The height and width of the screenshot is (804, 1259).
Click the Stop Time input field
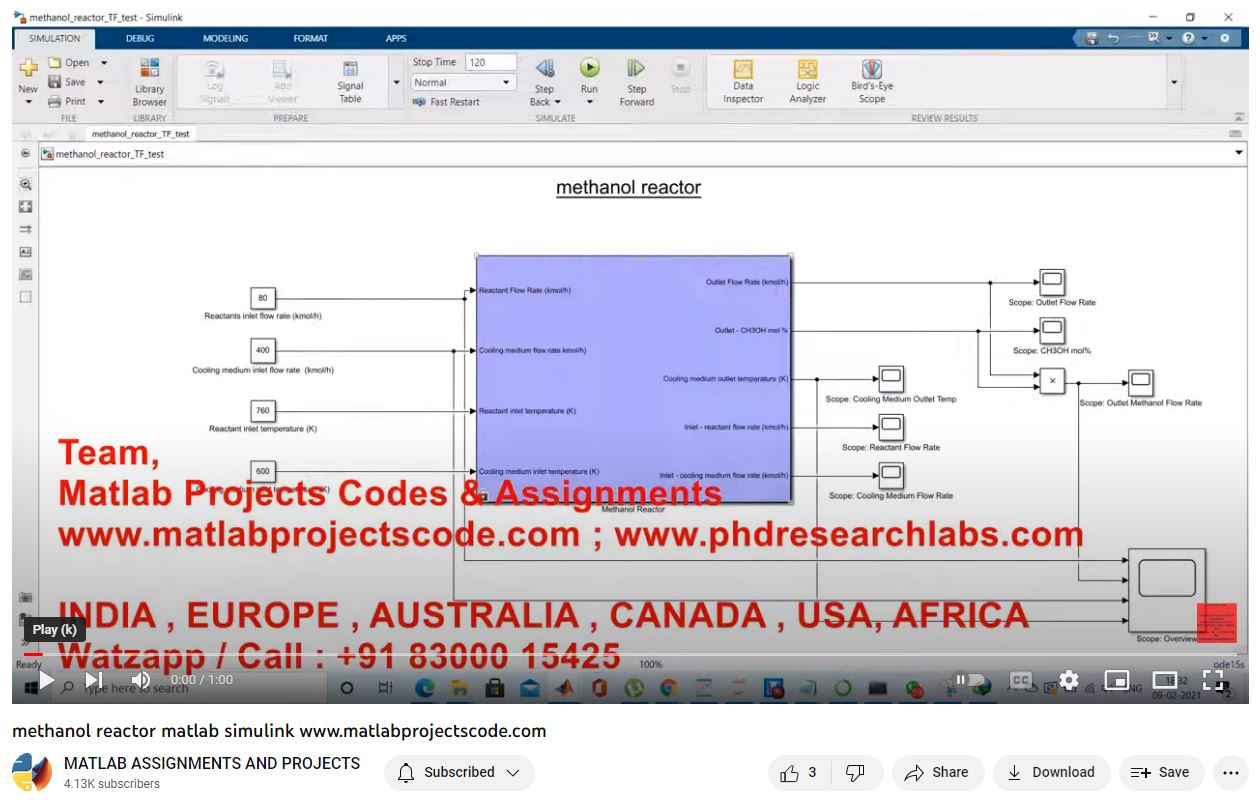[x=490, y=62]
